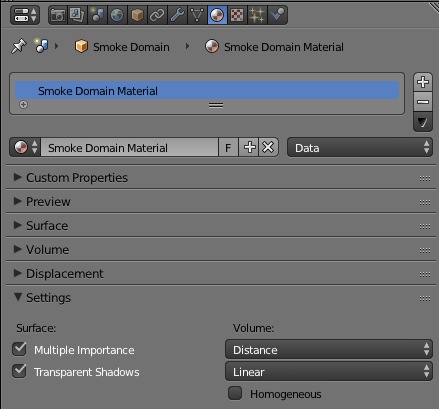The image size is (439, 409).
Task: Open the Render properties tab
Action: pyautogui.click(x=58, y=15)
